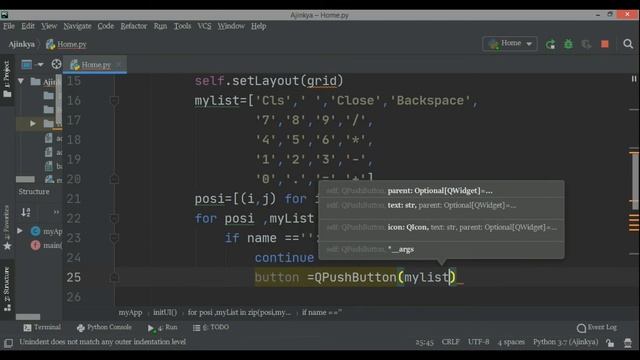Screen dimensions: 640x360
Task: Click the CRLF line separator in status bar
Action: point(451,342)
